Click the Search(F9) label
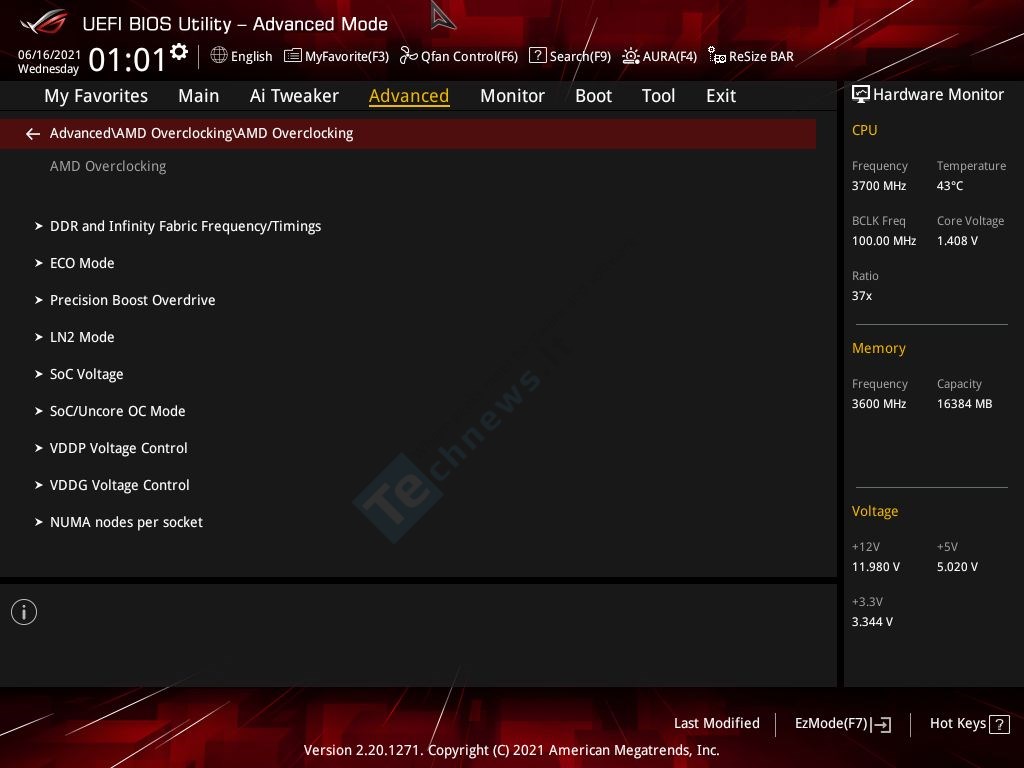 [580, 57]
